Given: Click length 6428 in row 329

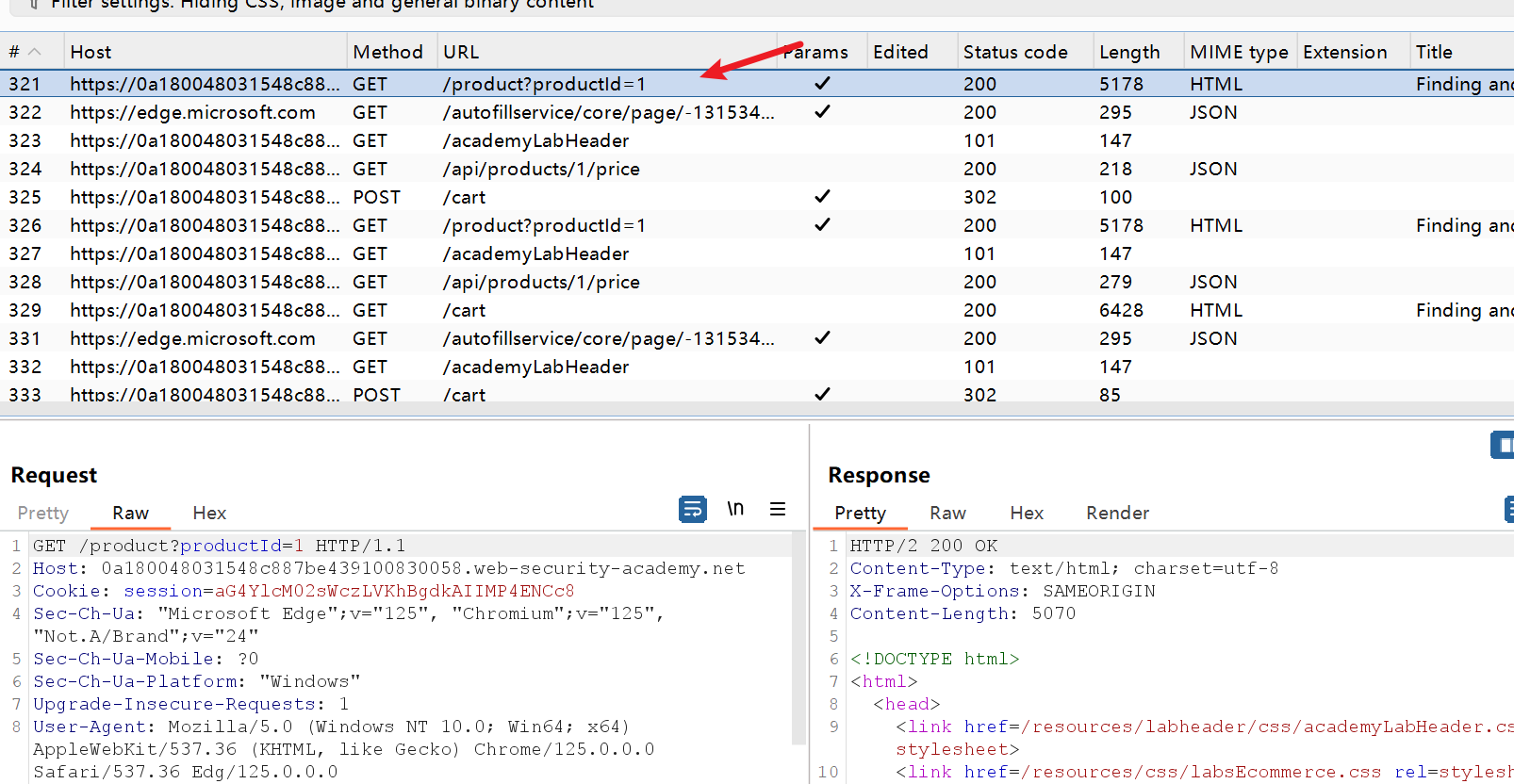Looking at the screenshot, I should 1121,310.
